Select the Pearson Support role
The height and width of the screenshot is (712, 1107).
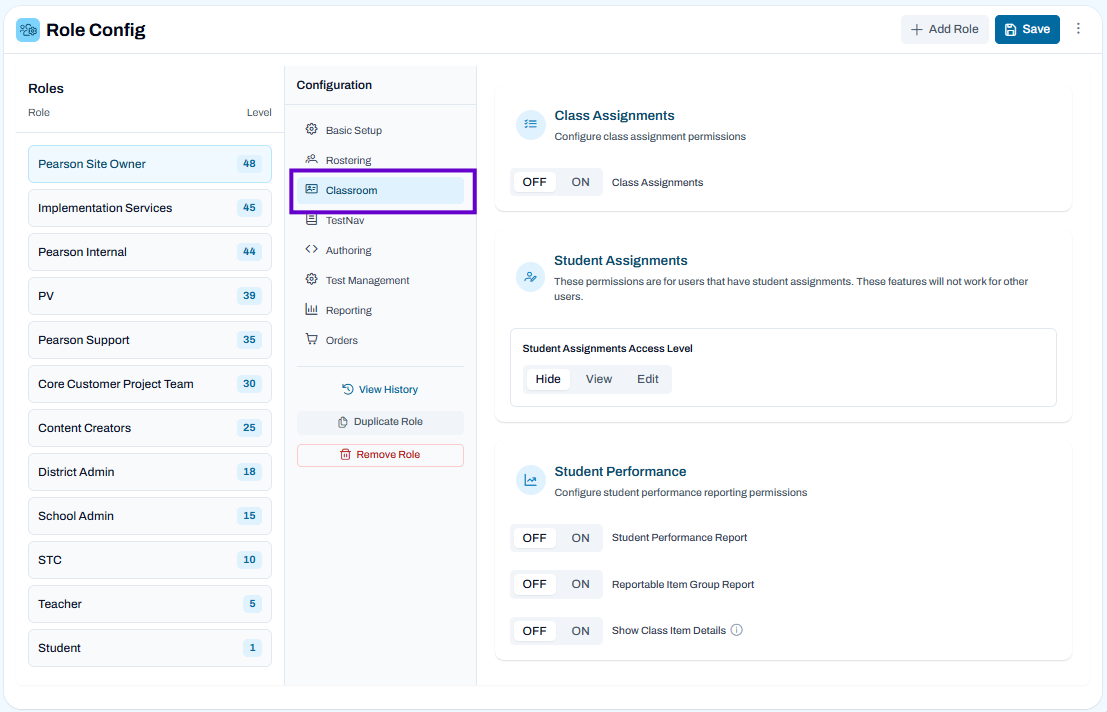[150, 340]
